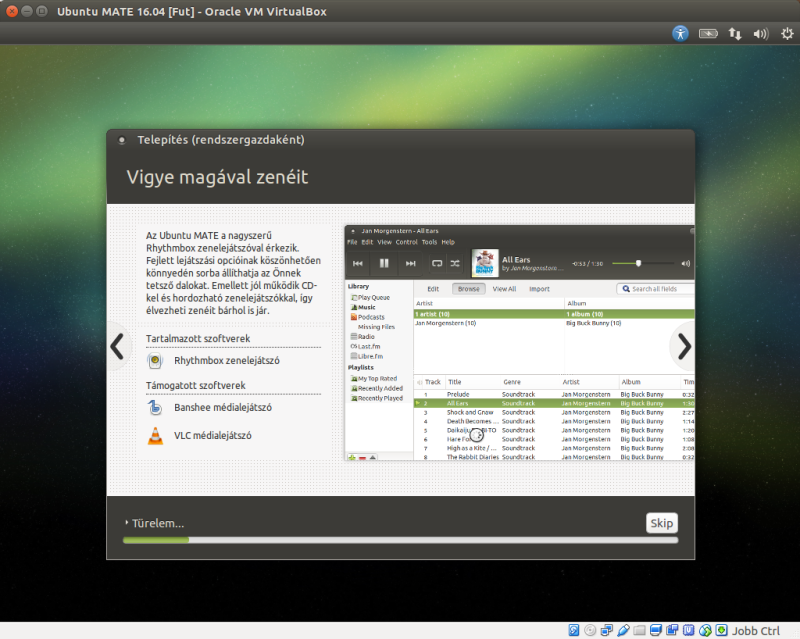Open the Help menu in Rhythmbox
800x639 pixels.
[448, 242]
